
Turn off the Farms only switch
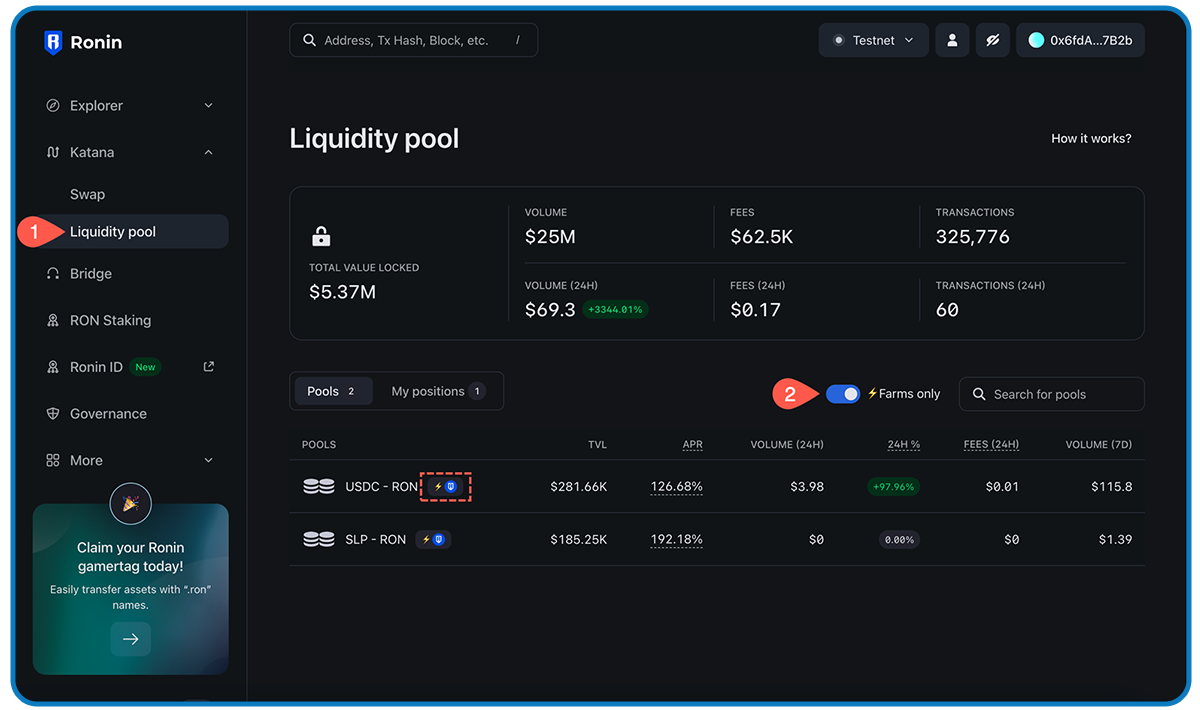(x=843, y=394)
